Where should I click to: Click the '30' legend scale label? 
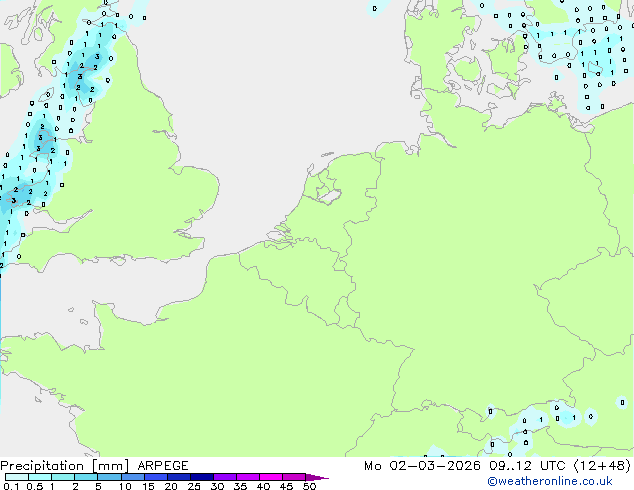pyautogui.click(x=217, y=486)
